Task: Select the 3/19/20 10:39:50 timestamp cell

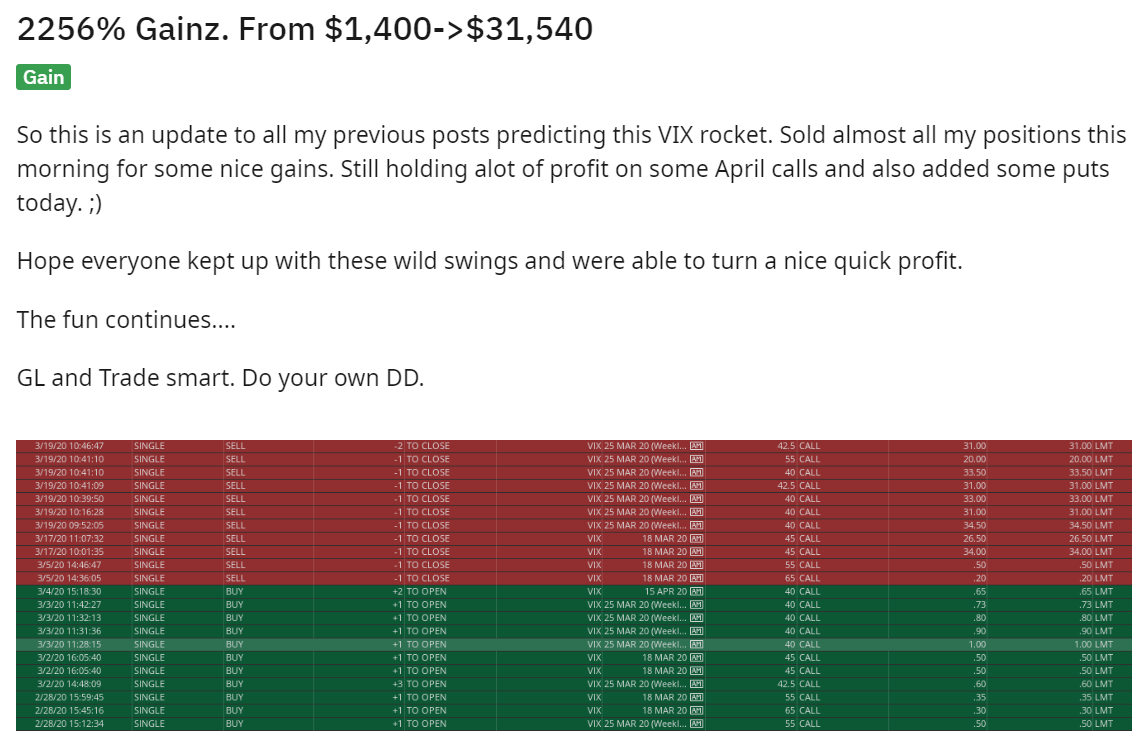Action: [70, 499]
